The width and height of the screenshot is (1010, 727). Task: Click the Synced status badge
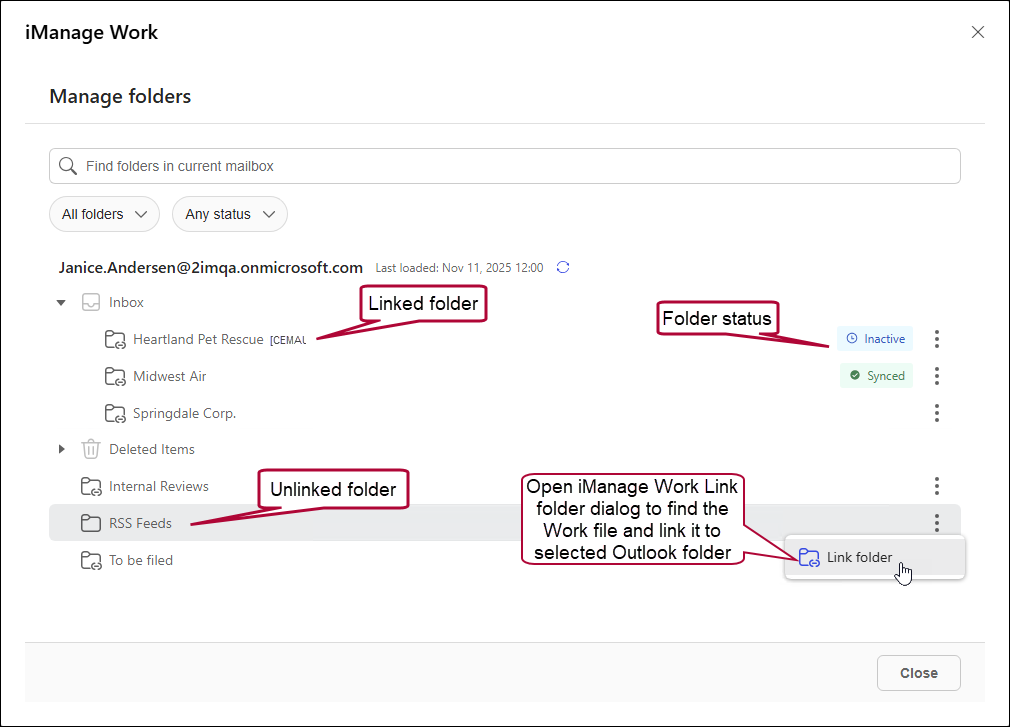(x=876, y=376)
